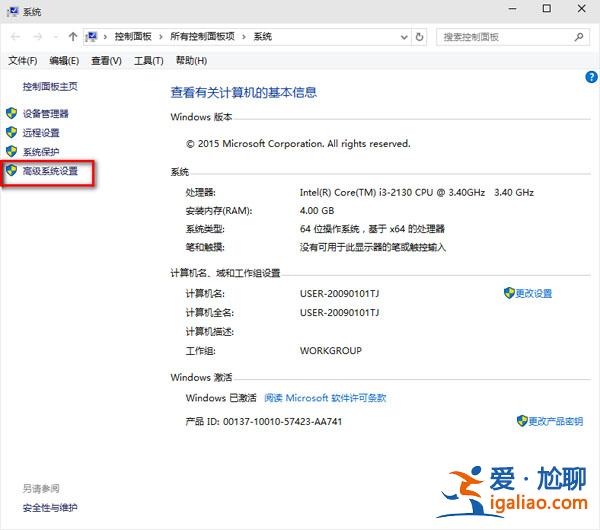600x530 pixels.
Task: Click the RAM value 4.00 GB
Action: (x=317, y=210)
